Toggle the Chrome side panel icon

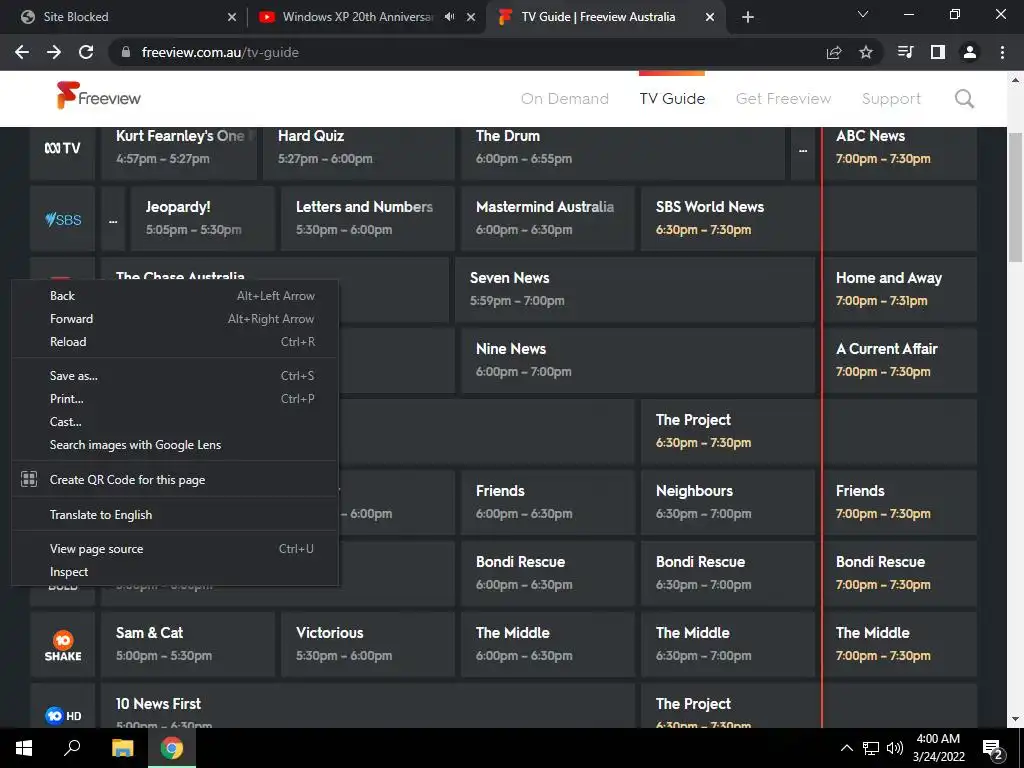pos(938,52)
